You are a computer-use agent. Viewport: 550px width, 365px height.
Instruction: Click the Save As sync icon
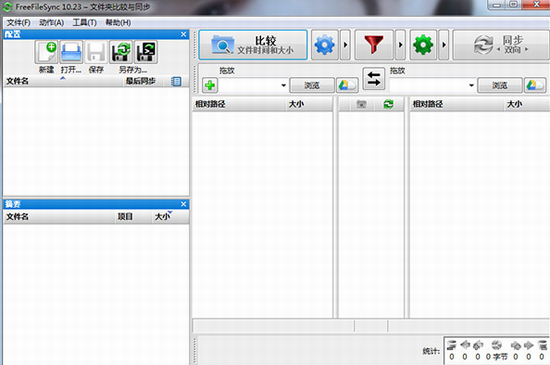point(121,52)
